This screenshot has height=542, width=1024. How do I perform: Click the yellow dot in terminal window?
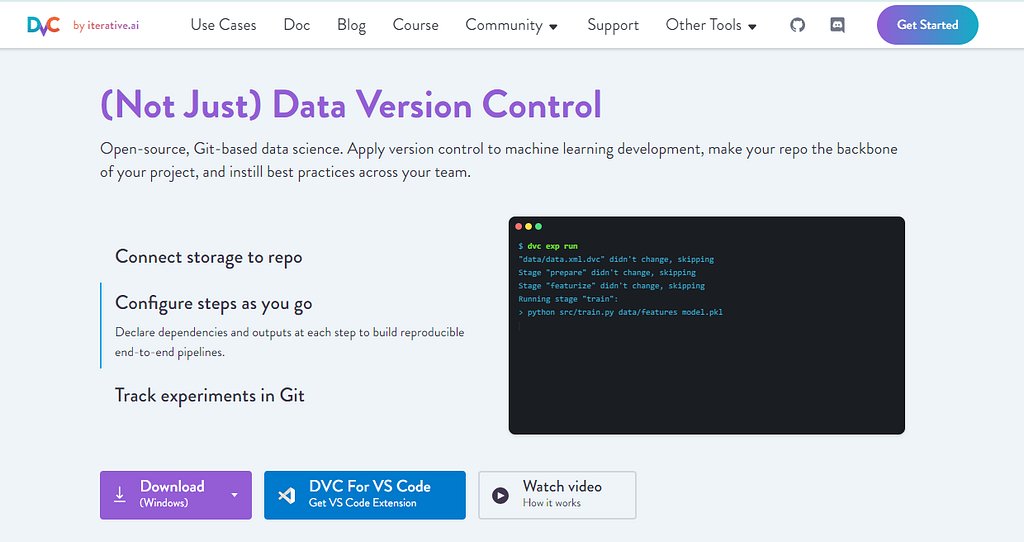[528, 227]
